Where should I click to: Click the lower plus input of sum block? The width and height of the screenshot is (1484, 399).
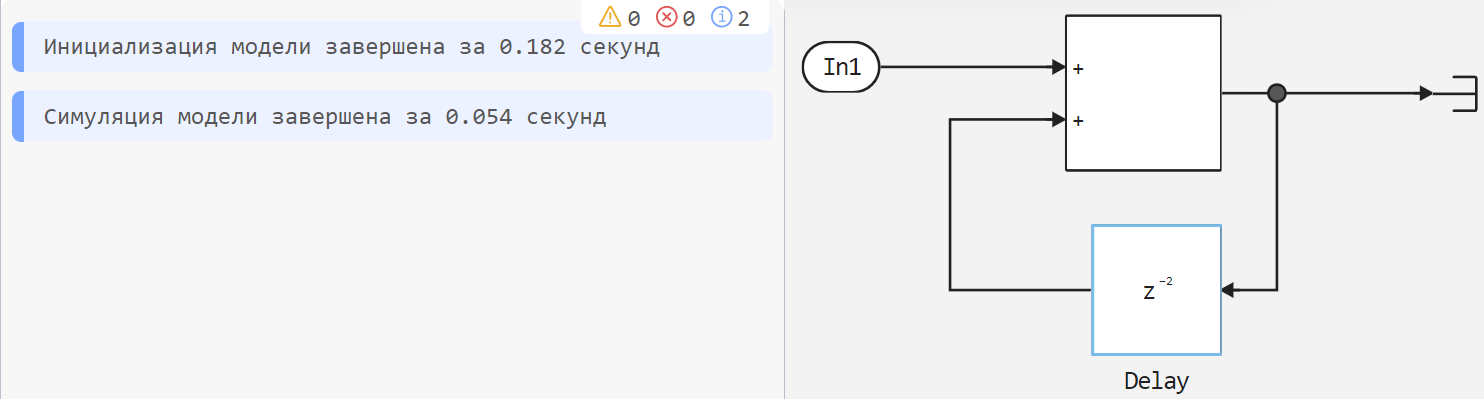[1078, 120]
